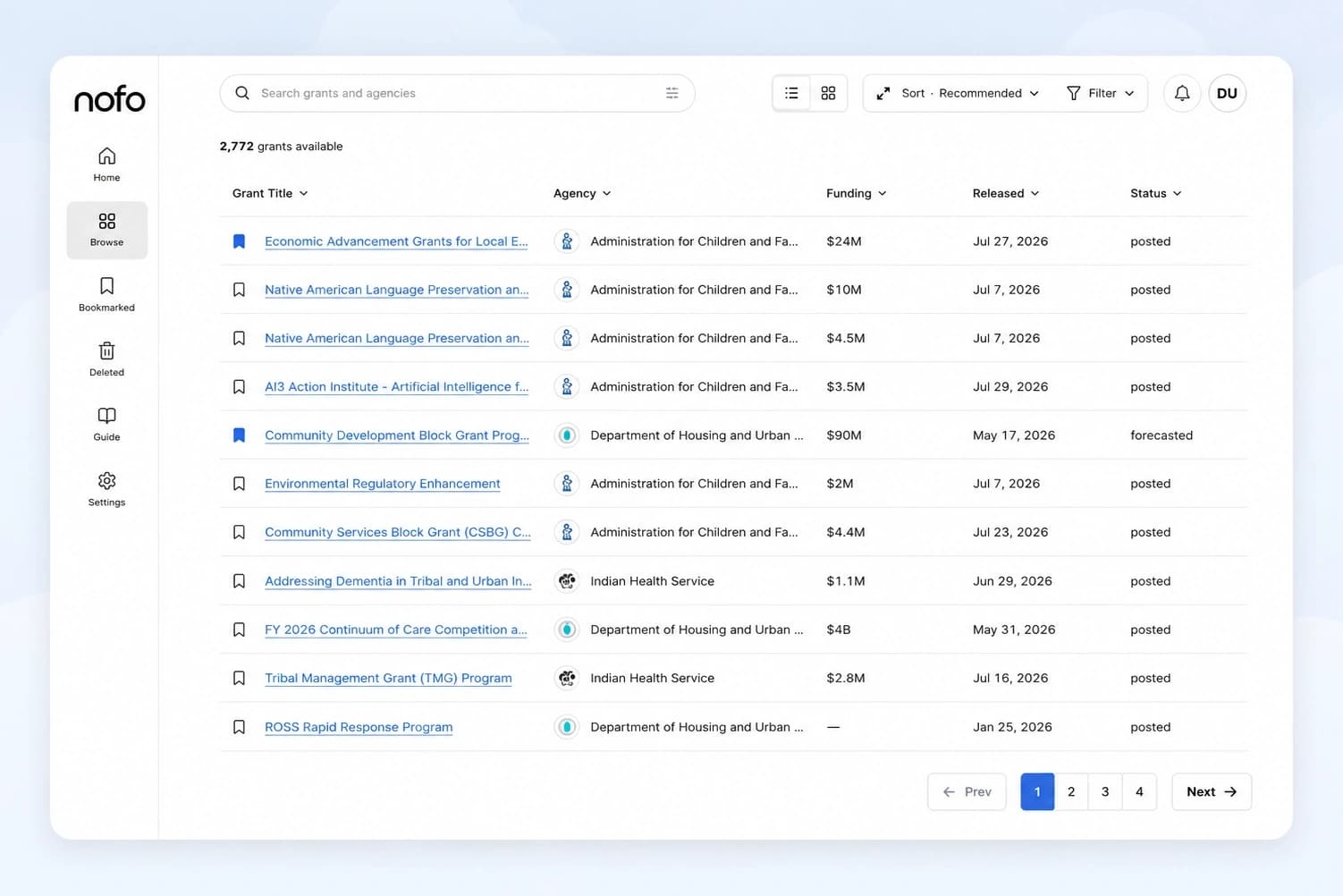The height and width of the screenshot is (896, 1343).
Task: Open Economic Advancement Grants for Local link
Action: 396,241
